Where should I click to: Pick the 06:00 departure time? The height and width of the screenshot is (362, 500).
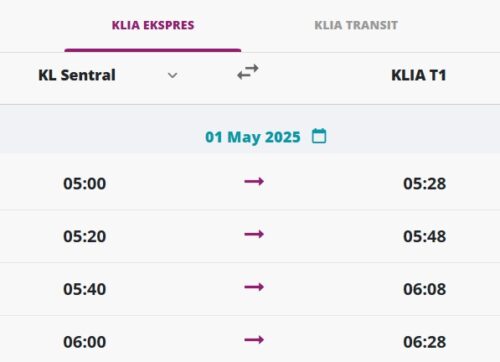[x=85, y=342]
